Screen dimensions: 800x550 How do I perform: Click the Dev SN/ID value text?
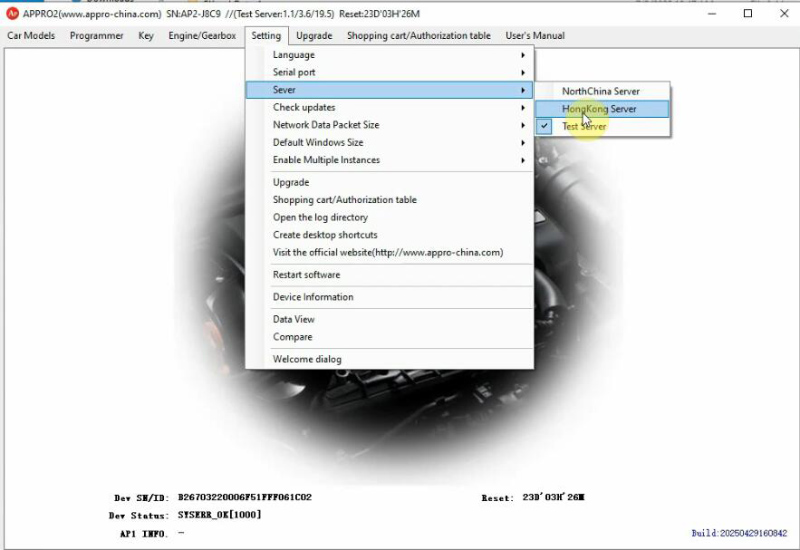point(244,497)
